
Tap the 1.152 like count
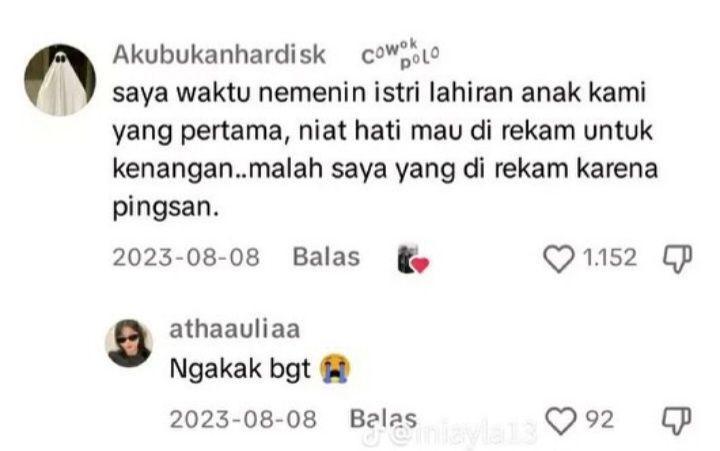tap(610, 257)
